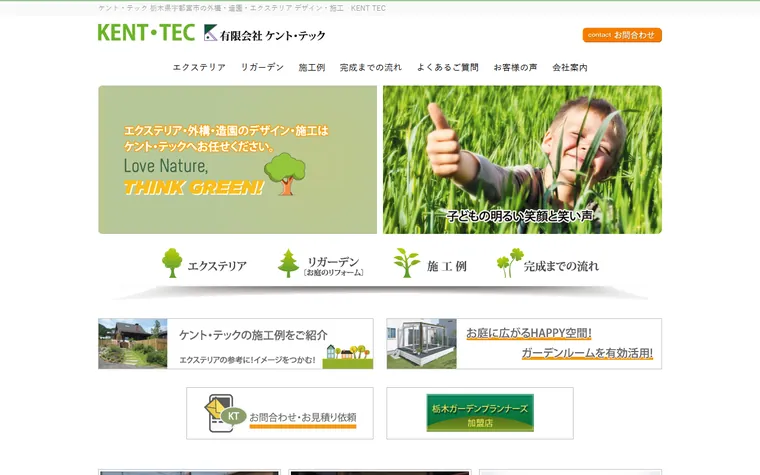This screenshot has height=475, width=760.
Task: Click the 完成までの流れ text beside the clover
Action: [x=561, y=266]
